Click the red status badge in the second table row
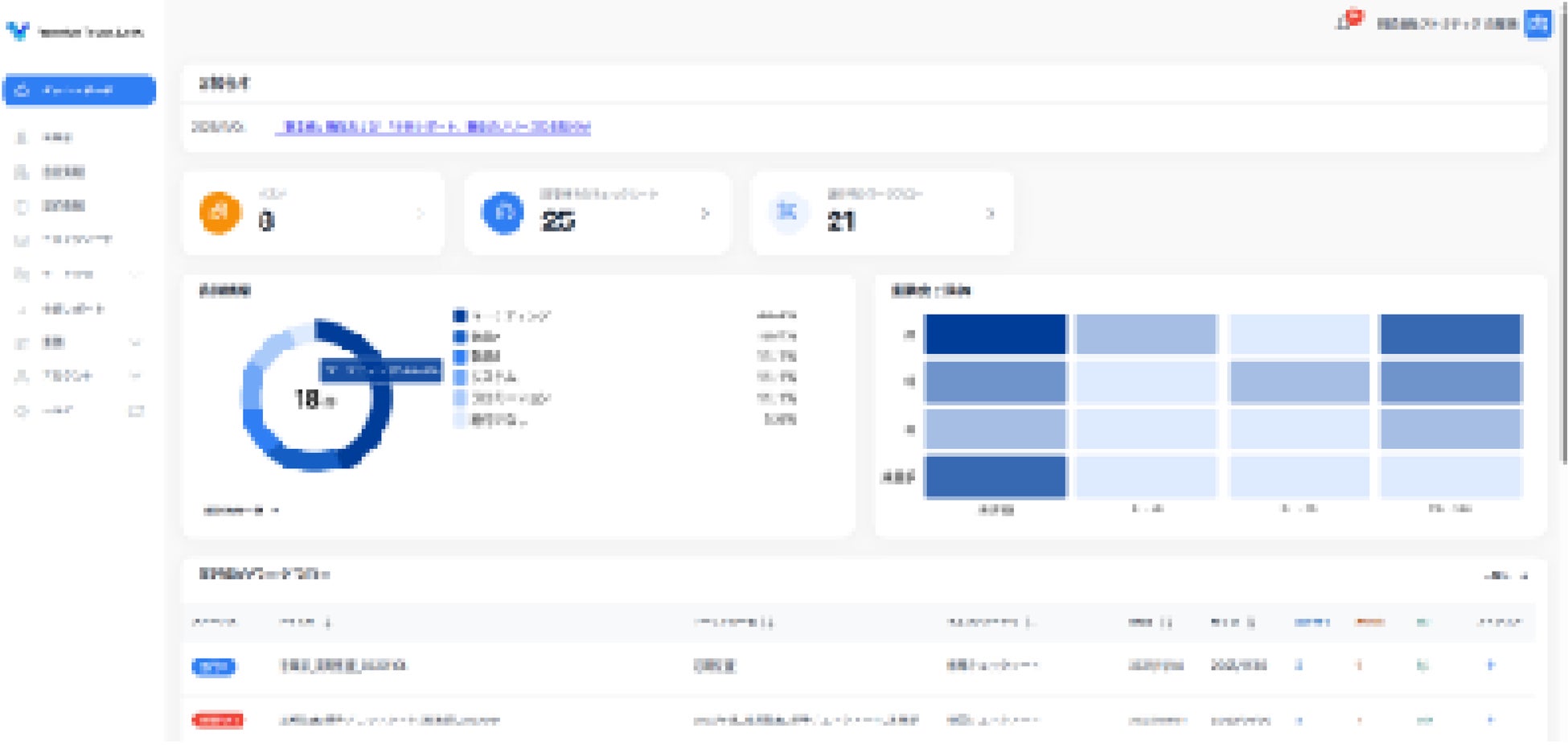This screenshot has width=1568, height=745. tap(217, 720)
